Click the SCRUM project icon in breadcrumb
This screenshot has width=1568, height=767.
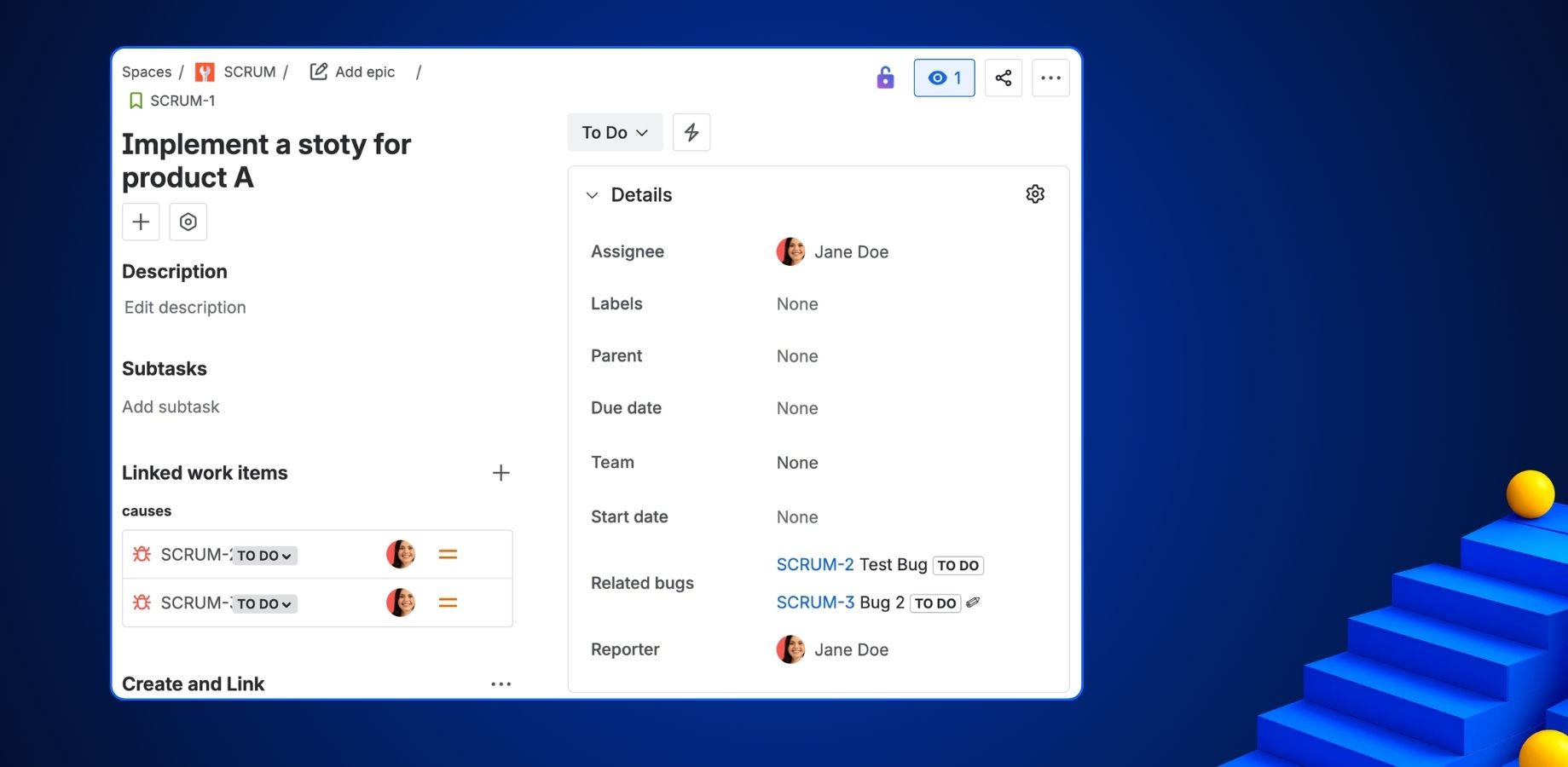[x=204, y=72]
